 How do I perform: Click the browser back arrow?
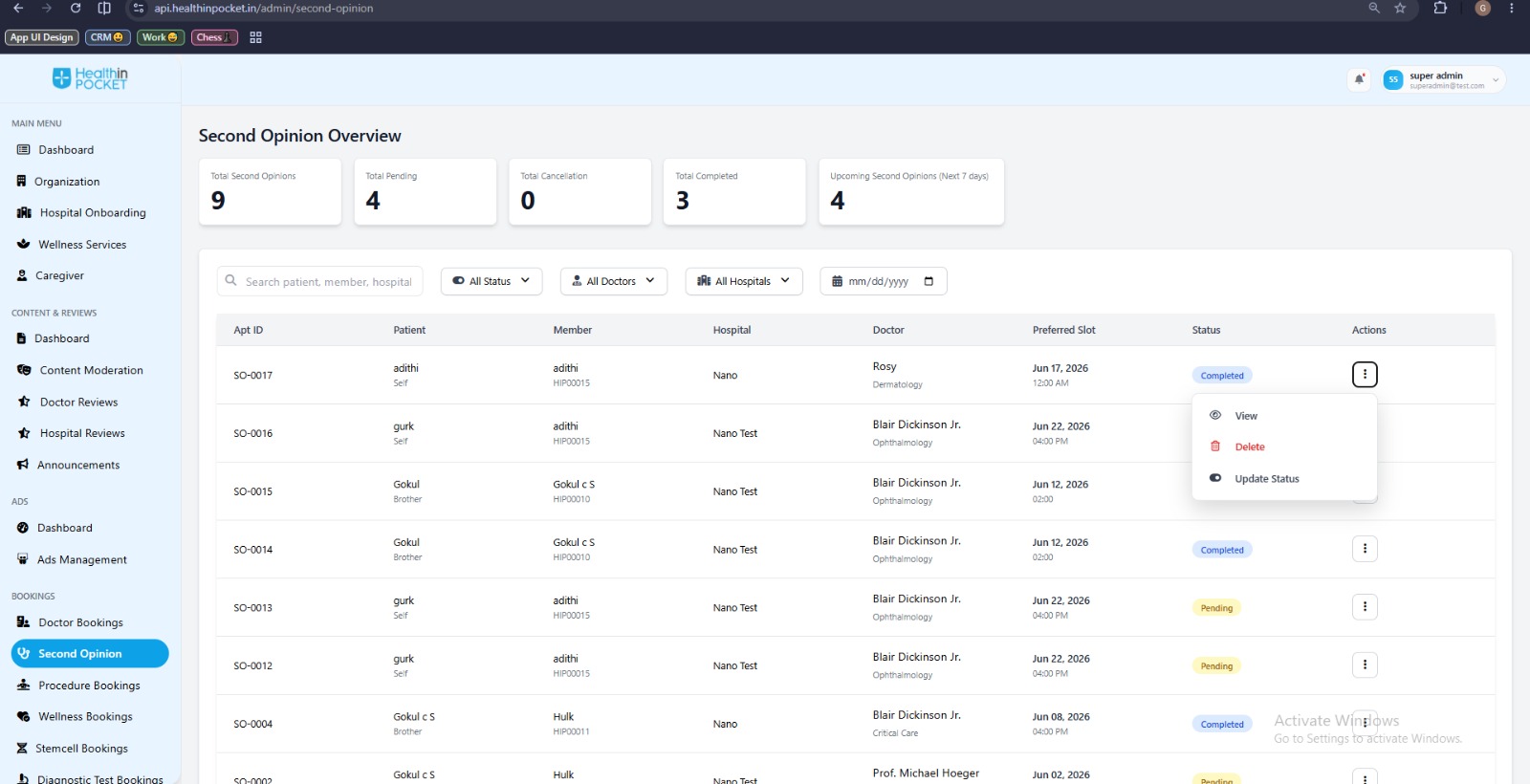click(18, 8)
